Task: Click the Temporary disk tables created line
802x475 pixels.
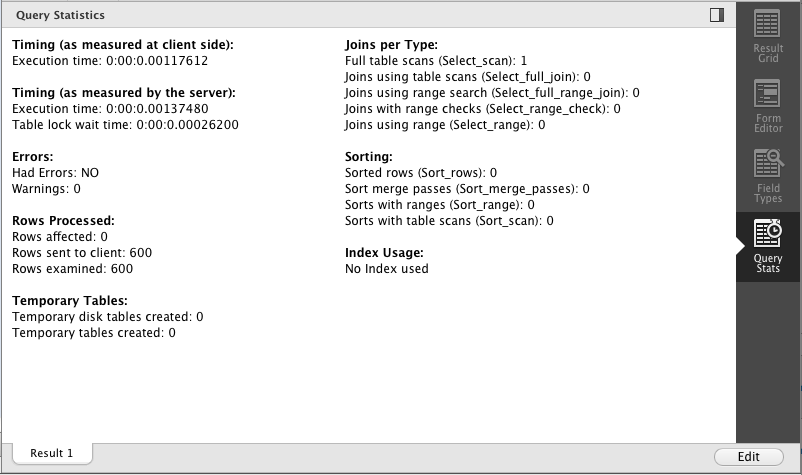Action: 108,317
